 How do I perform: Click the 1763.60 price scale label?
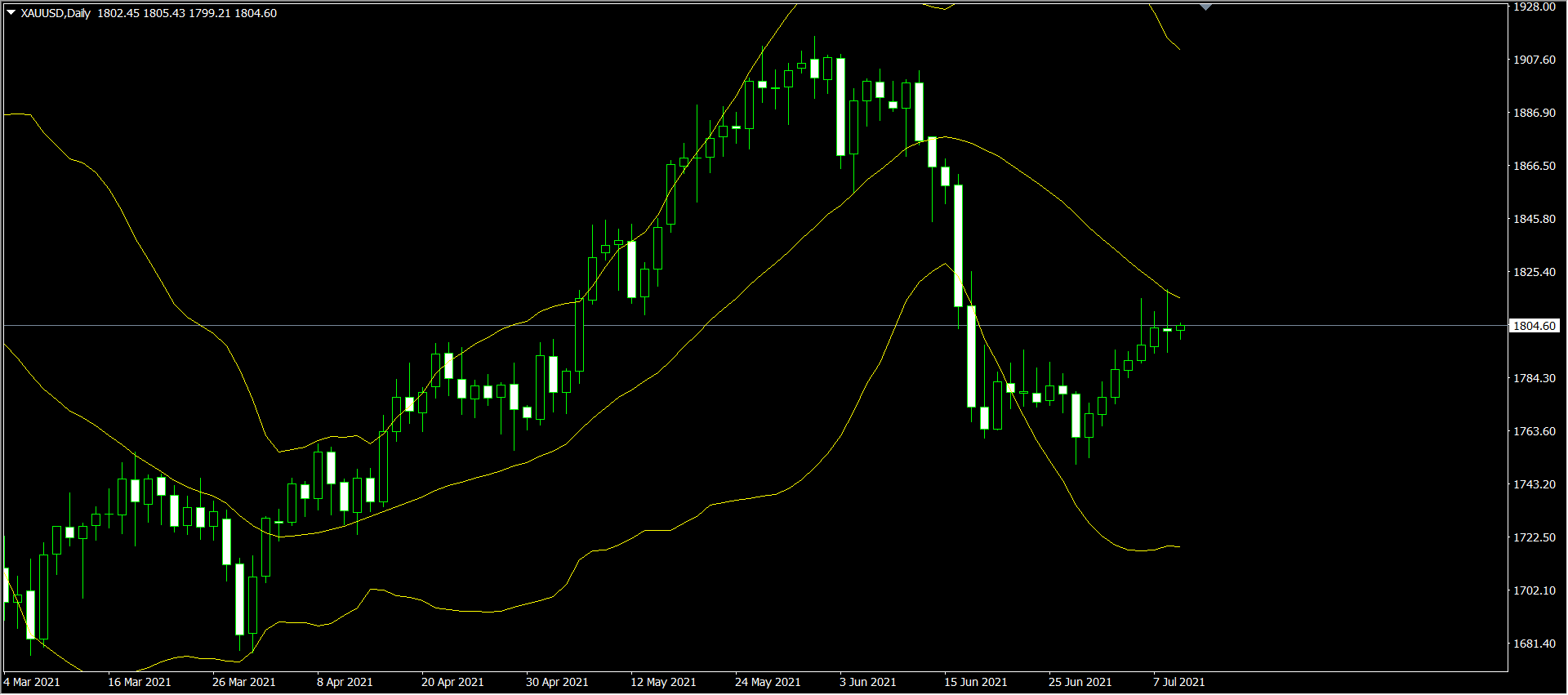[1535, 431]
